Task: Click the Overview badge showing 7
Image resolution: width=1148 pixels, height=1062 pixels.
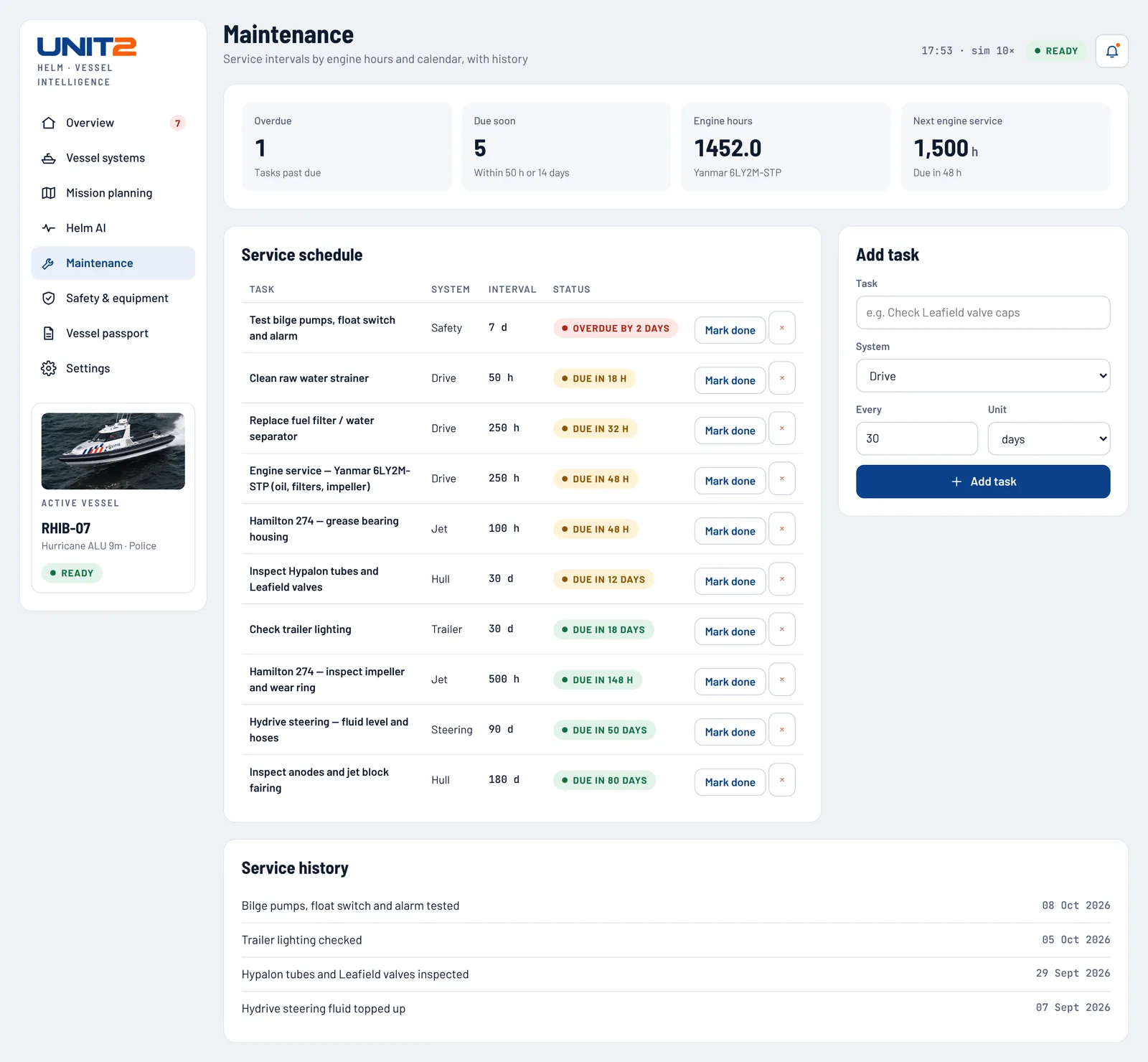Action: pyautogui.click(x=178, y=123)
